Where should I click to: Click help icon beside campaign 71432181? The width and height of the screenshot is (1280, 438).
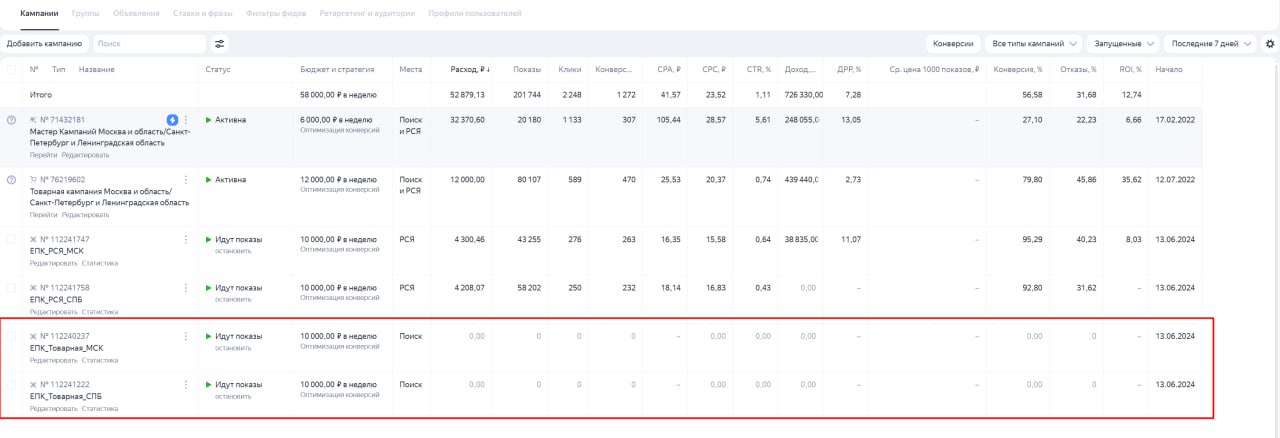point(12,120)
